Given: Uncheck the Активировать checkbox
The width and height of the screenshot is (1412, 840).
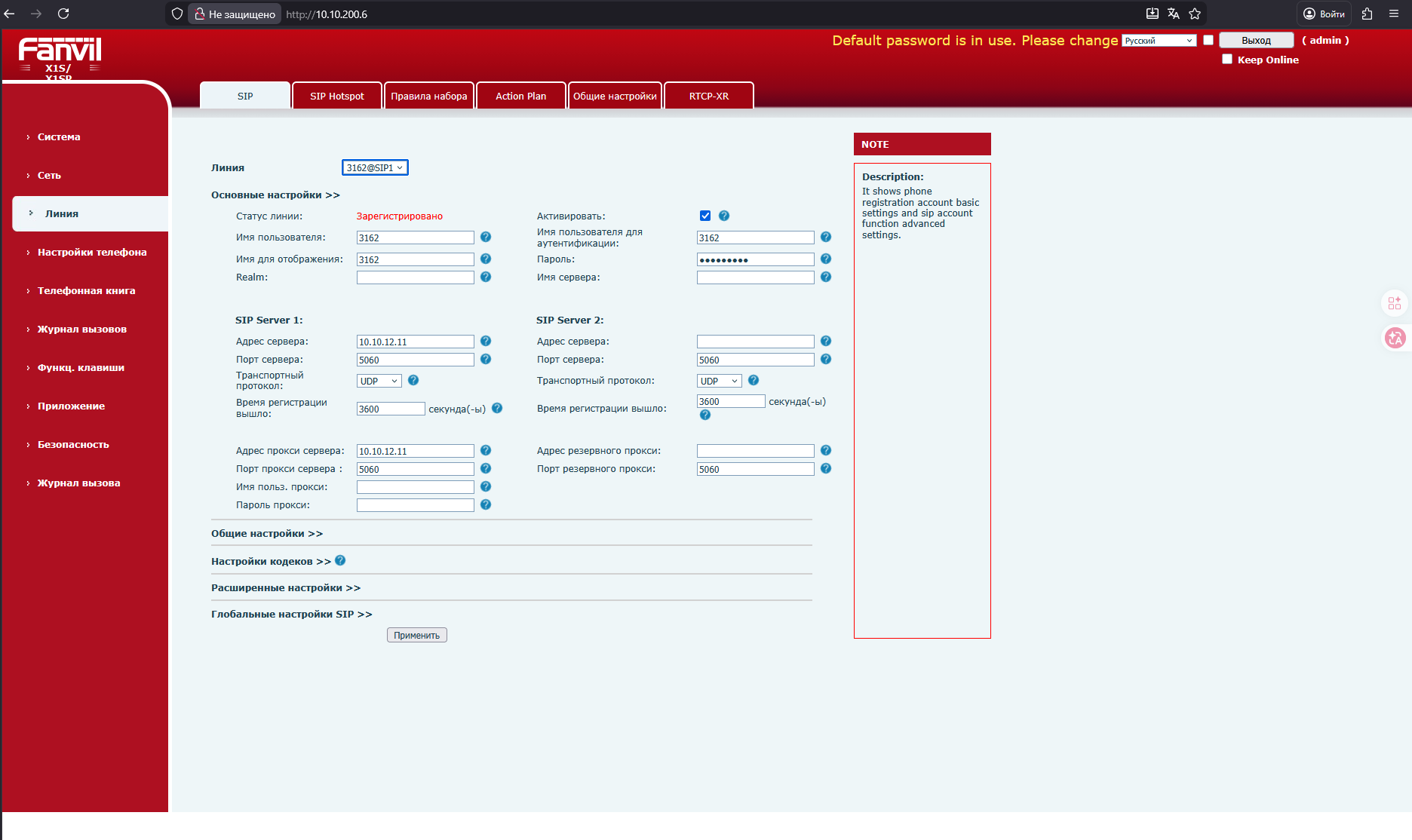Looking at the screenshot, I should (x=705, y=216).
